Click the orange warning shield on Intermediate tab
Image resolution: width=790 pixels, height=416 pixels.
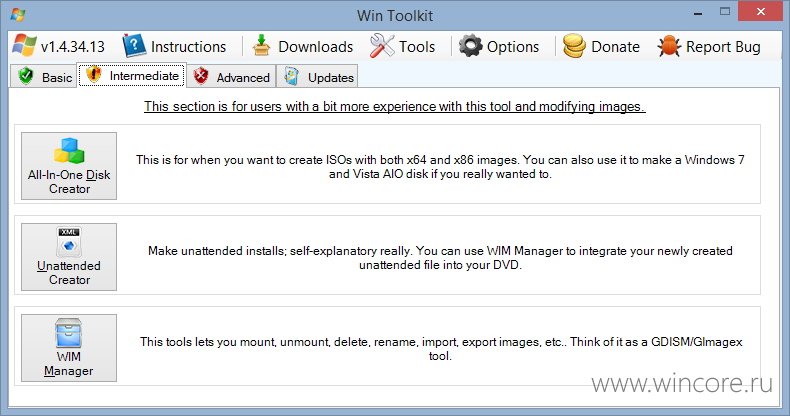click(94, 75)
